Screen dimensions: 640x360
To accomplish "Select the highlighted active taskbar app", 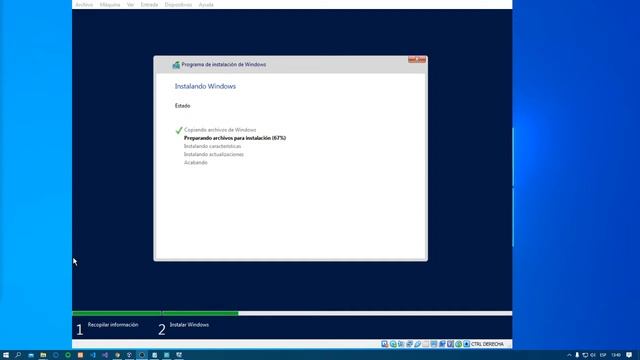I will click(142, 355).
